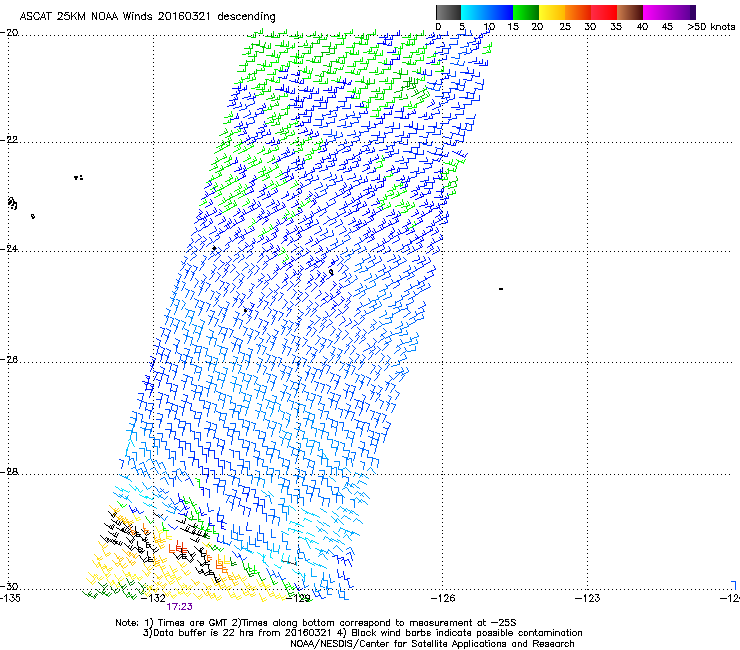Click the -20 latitude axis label

tap(9, 33)
